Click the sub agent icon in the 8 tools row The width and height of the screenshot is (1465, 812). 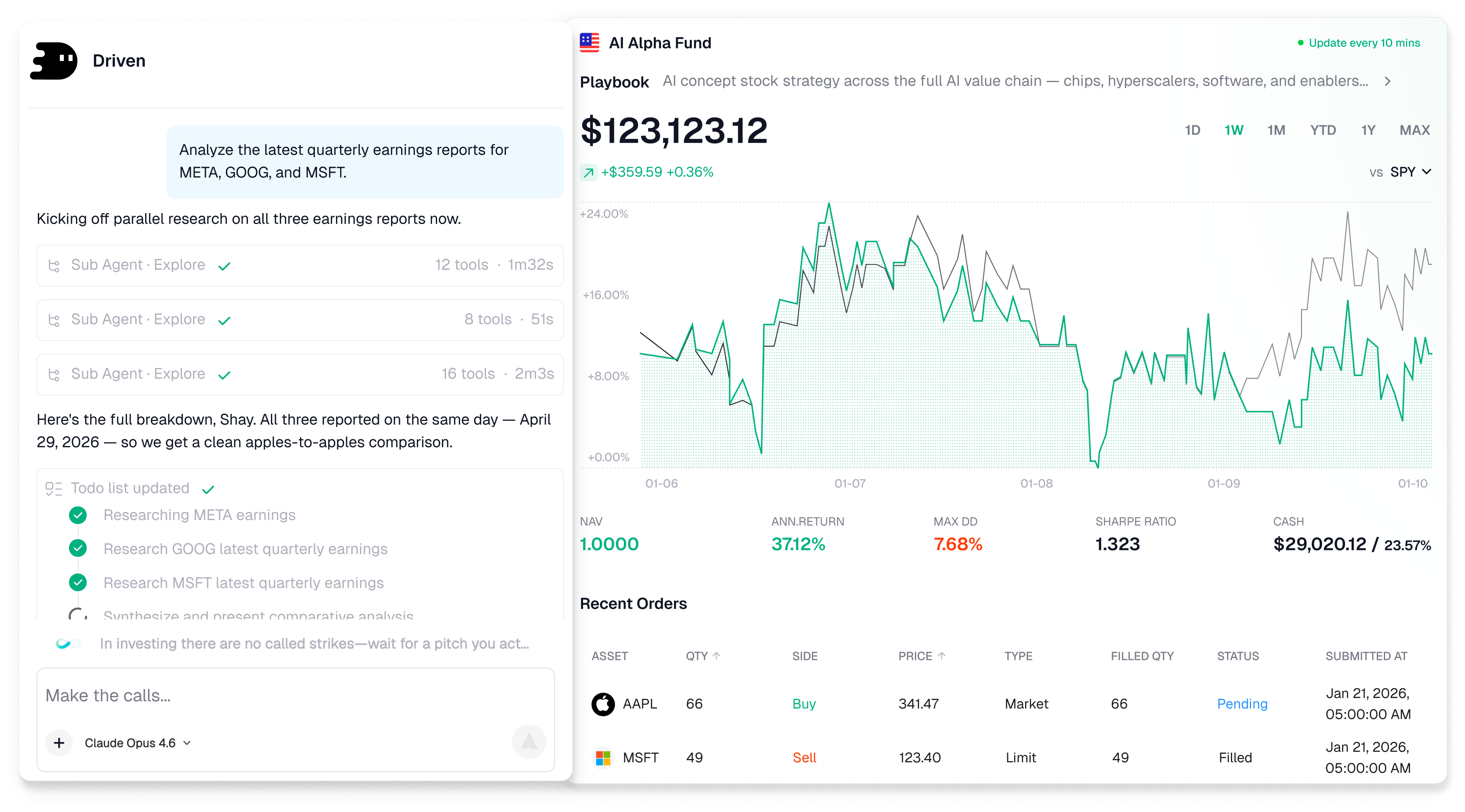54,320
